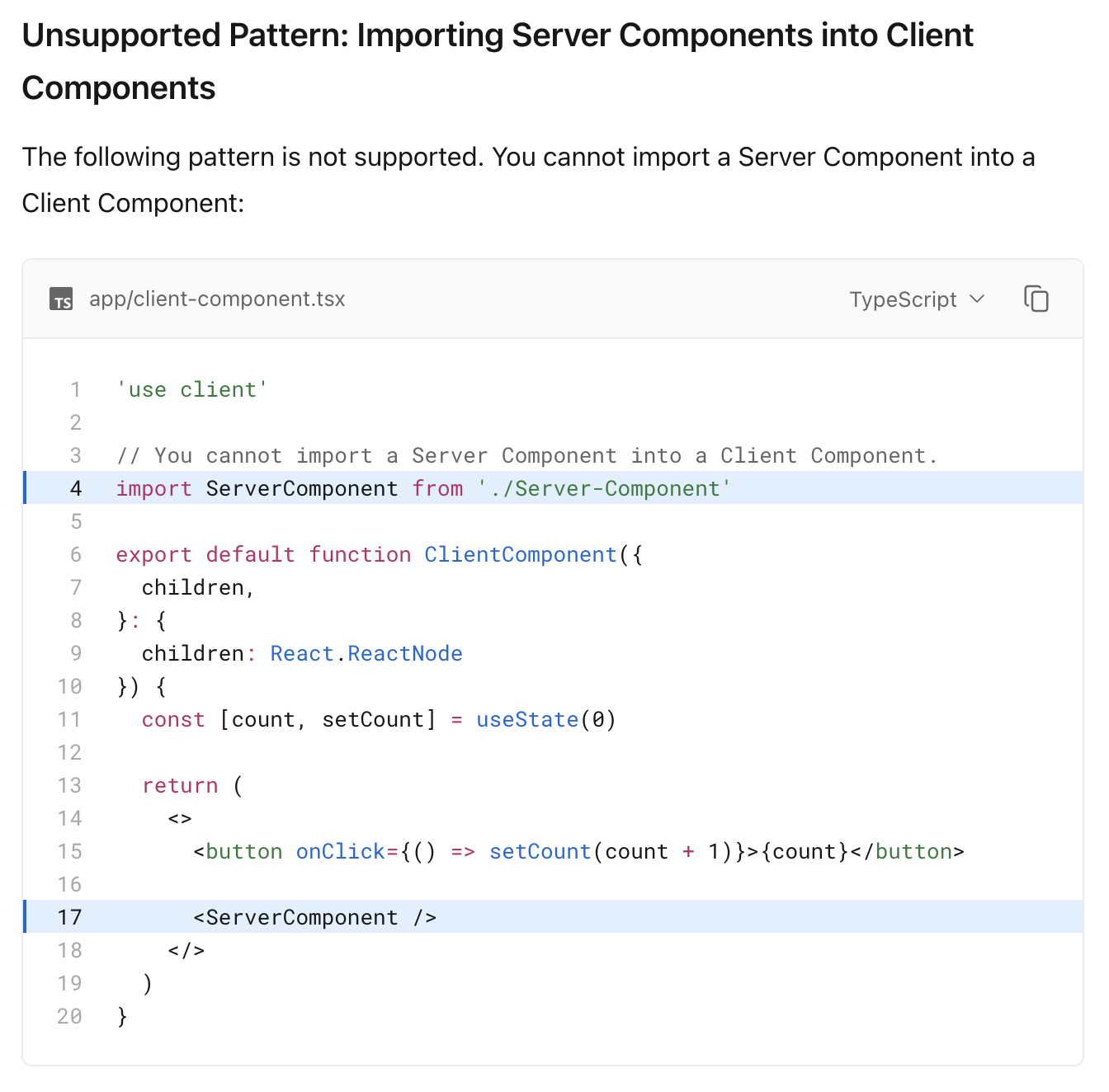The image size is (1109, 1092).
Task: Click line number 17 in gutter
Action: pos(70,917)
